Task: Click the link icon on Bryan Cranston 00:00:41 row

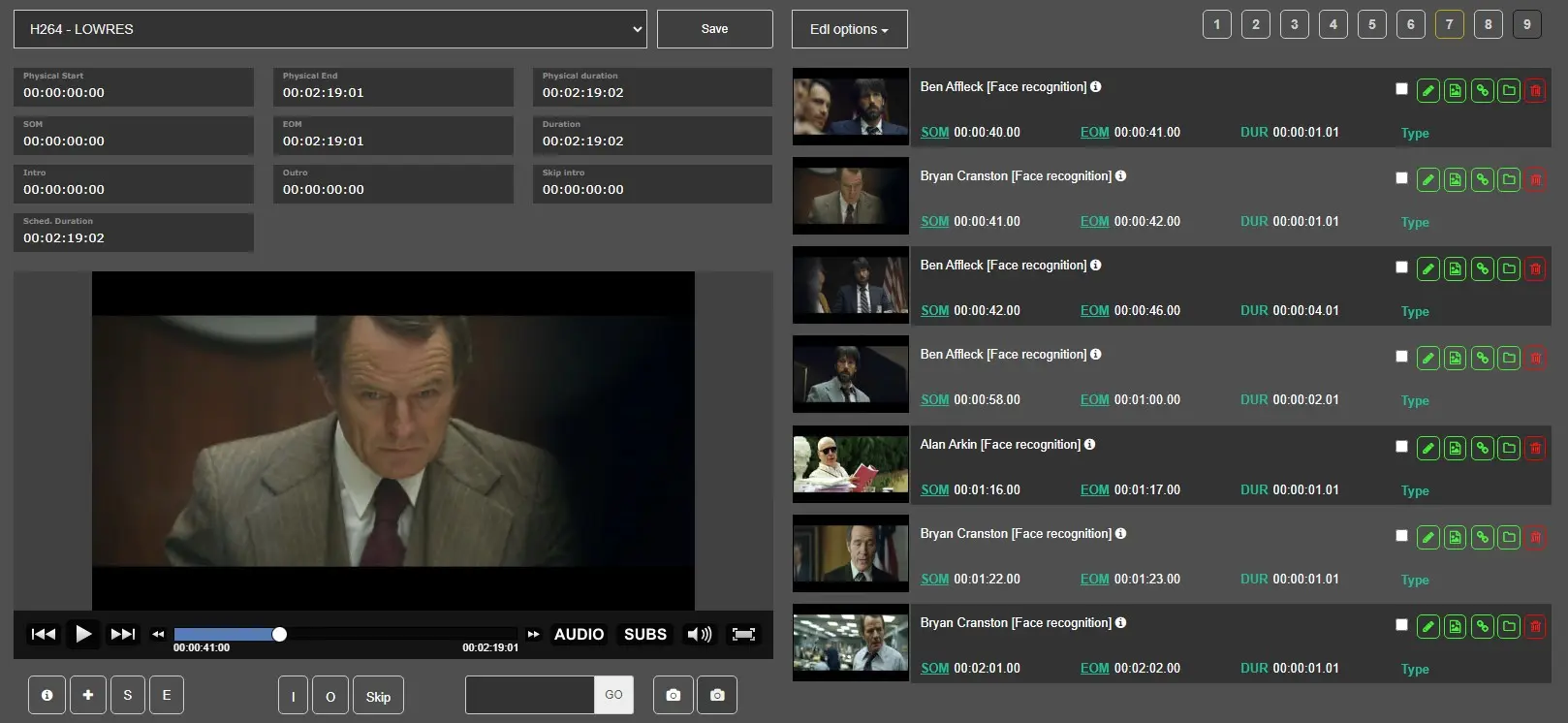Action: pyautogui.click(x=1482, y=180)
